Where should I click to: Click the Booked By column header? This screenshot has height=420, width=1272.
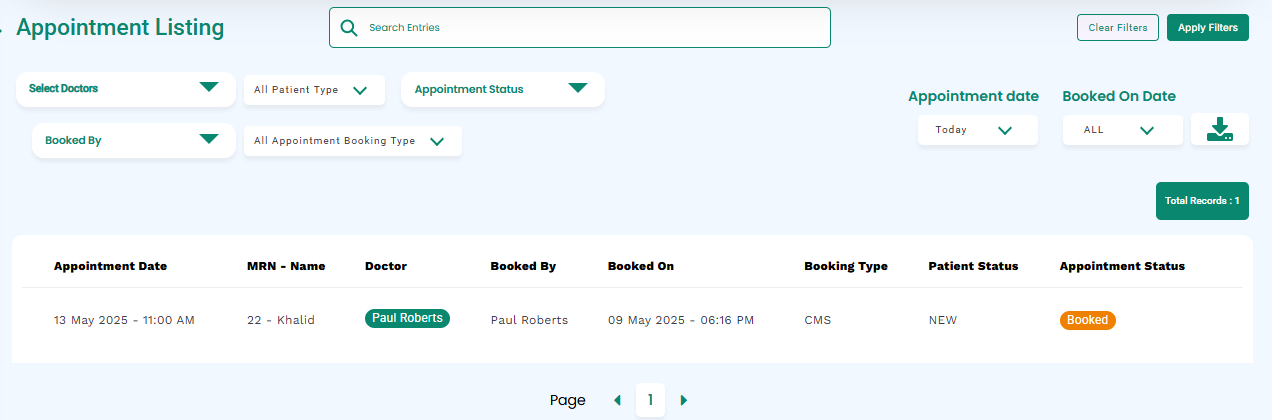(x=523, y=266)
